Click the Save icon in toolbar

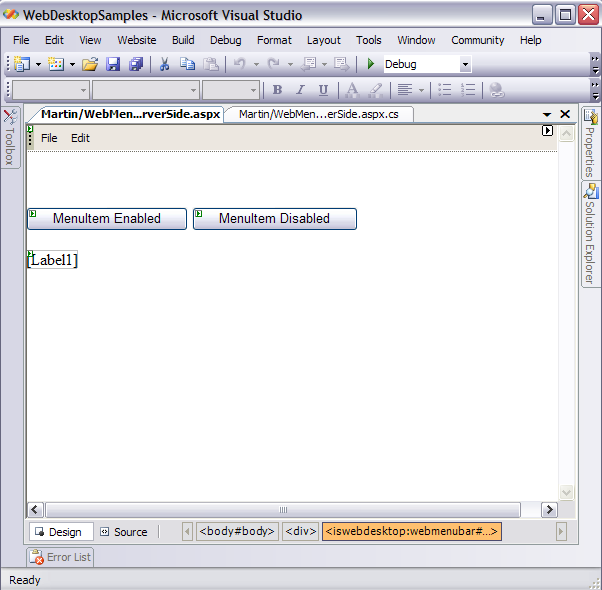[113, 64]
